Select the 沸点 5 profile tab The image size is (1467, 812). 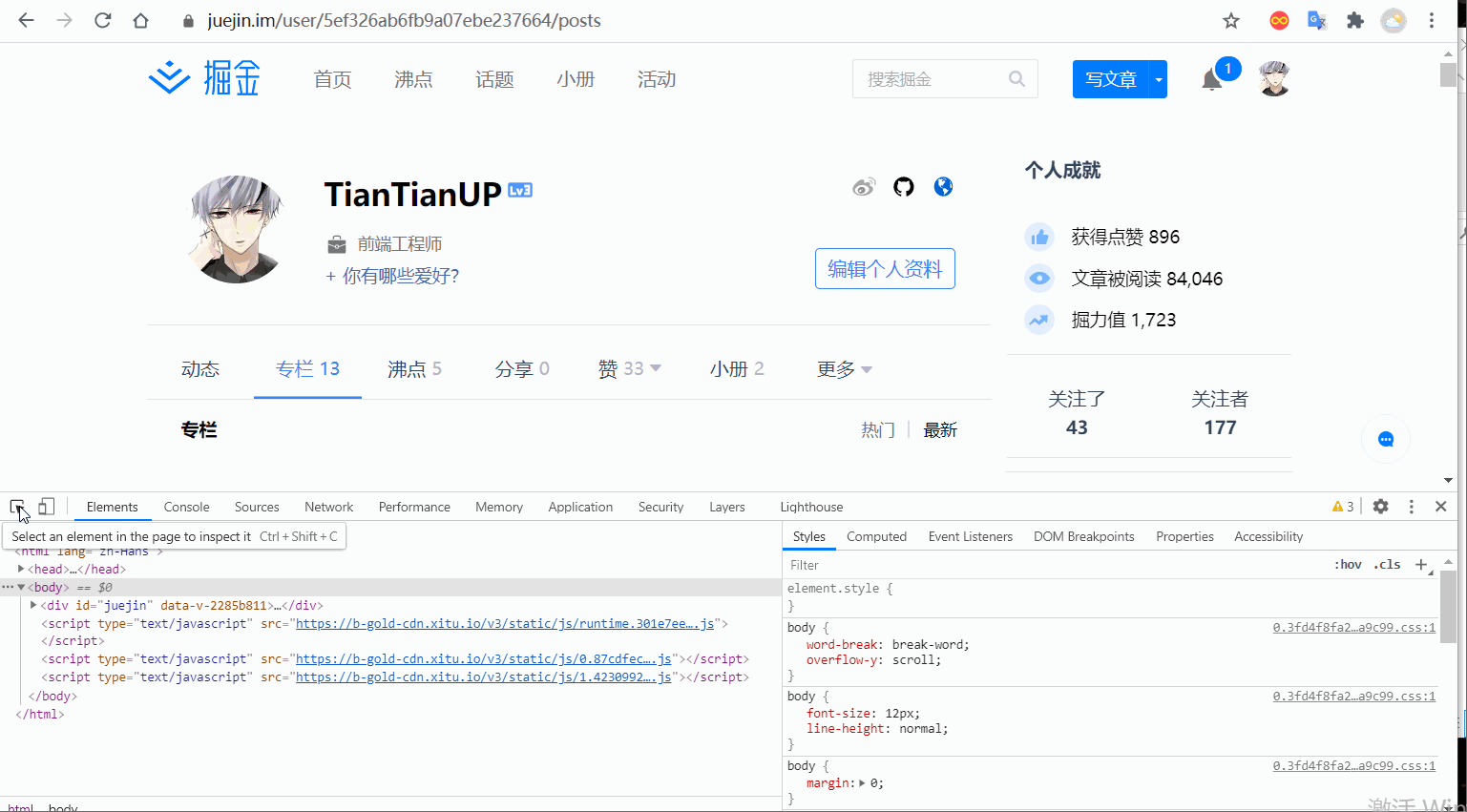[x=414, y=369]
